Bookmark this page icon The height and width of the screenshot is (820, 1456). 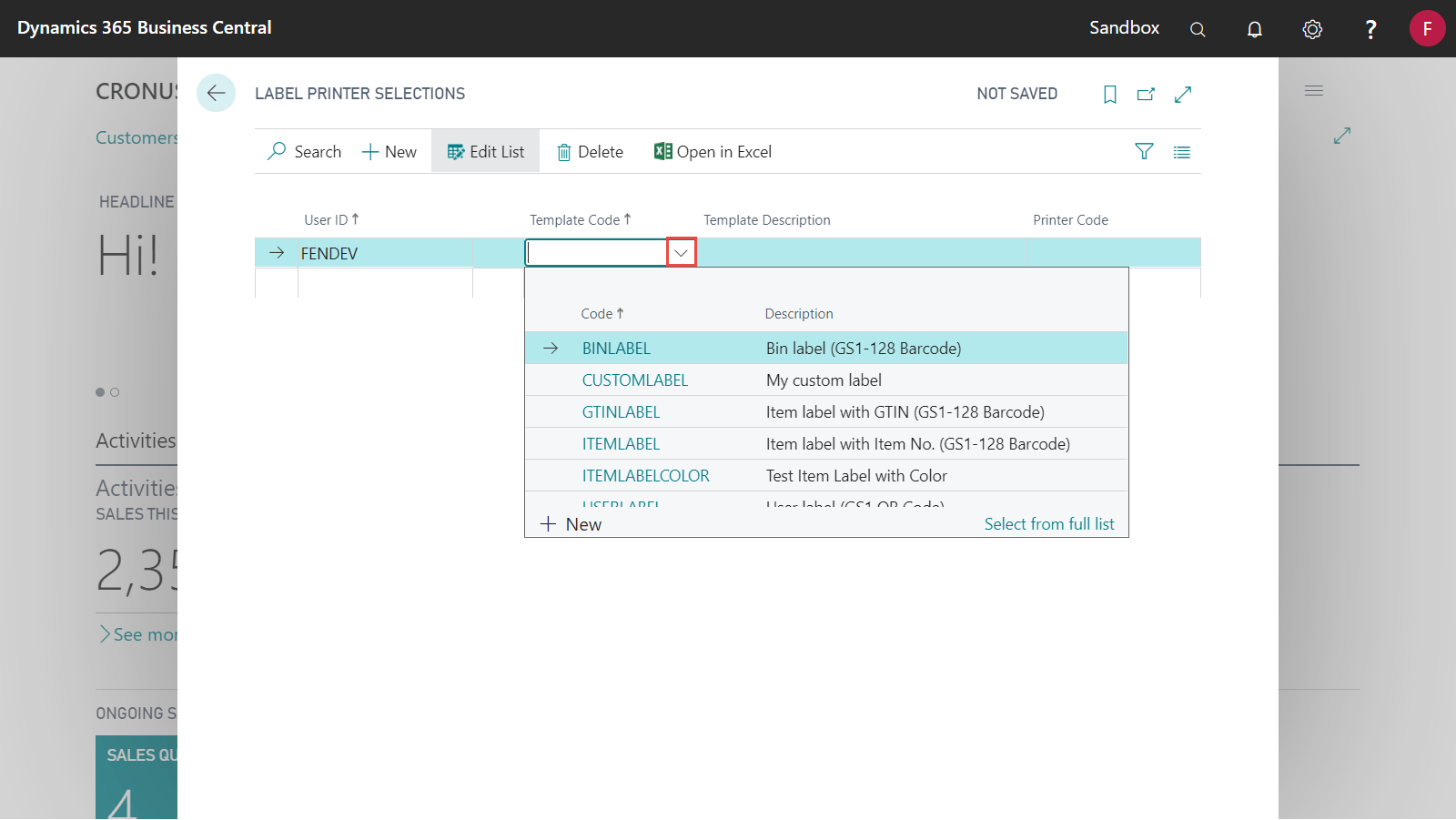pos(1110,94)
